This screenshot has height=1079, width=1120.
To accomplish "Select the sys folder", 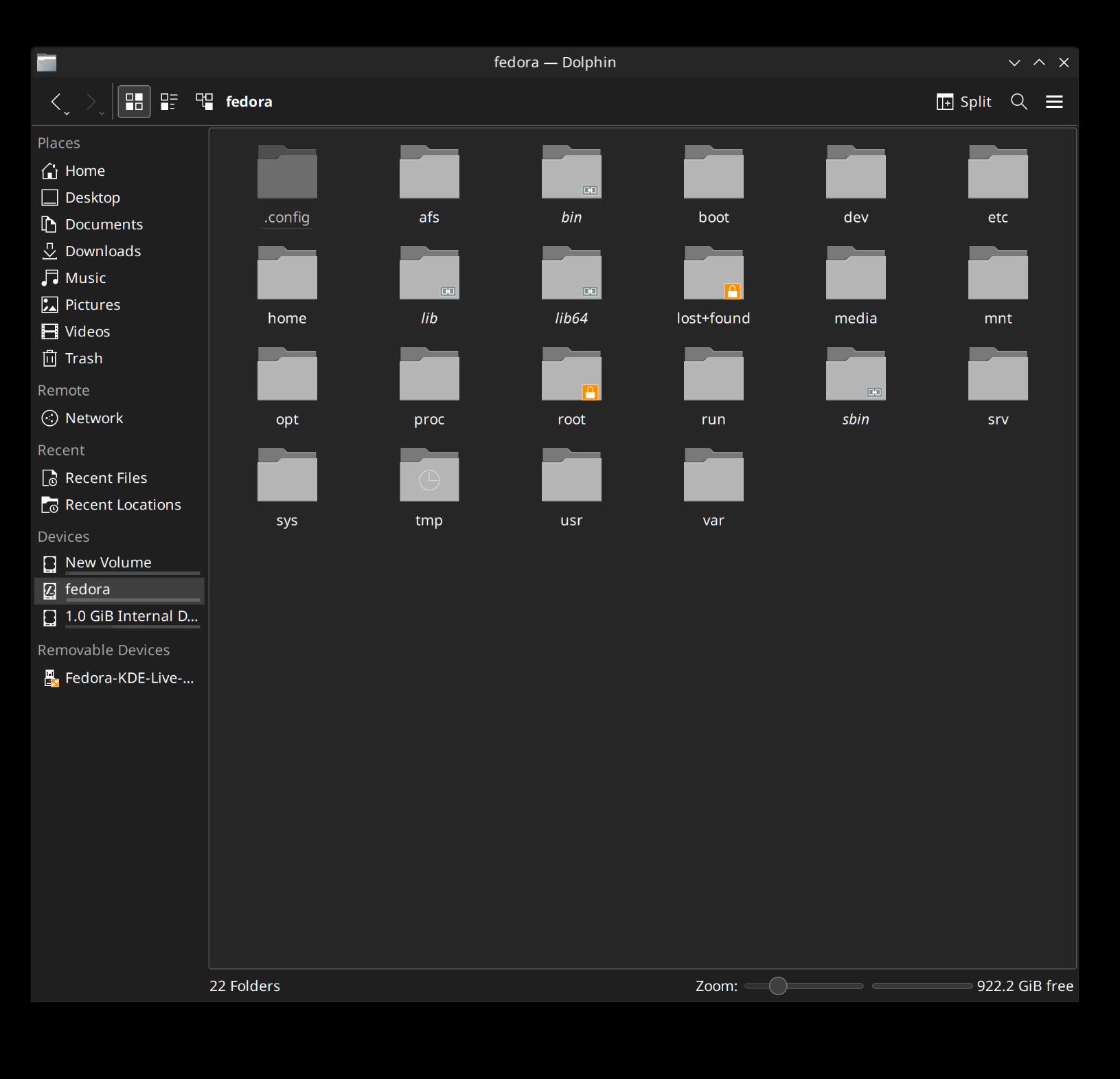I will [x=287, y=488].
